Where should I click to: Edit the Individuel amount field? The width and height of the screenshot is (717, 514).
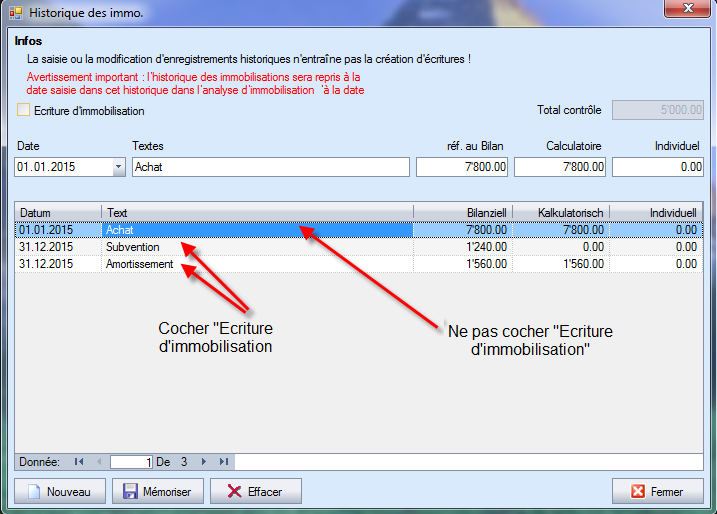coord(658,167)
